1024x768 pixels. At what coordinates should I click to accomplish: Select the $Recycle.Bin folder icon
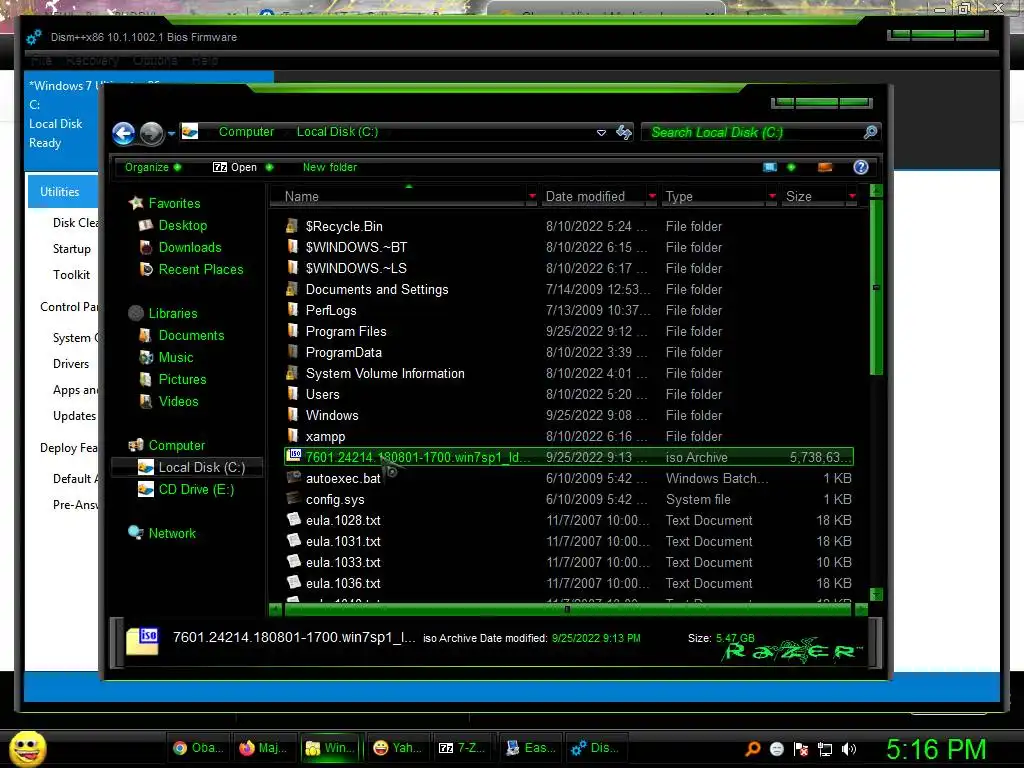293,227
